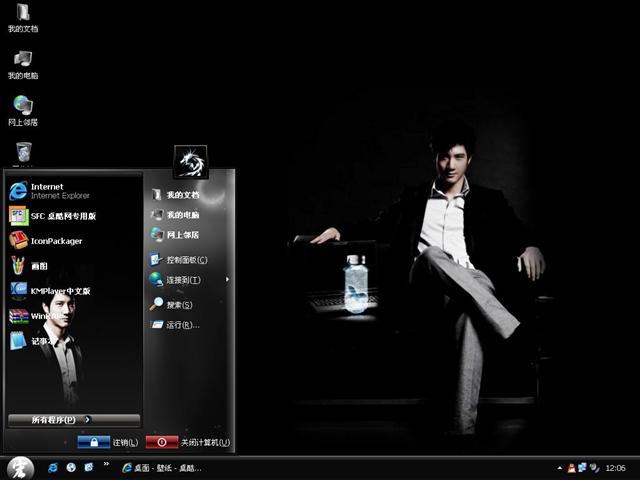Show hidden system tray icons arrow
Screen dimensions: 640x480
pyautogui.click(x=559, y=468)
